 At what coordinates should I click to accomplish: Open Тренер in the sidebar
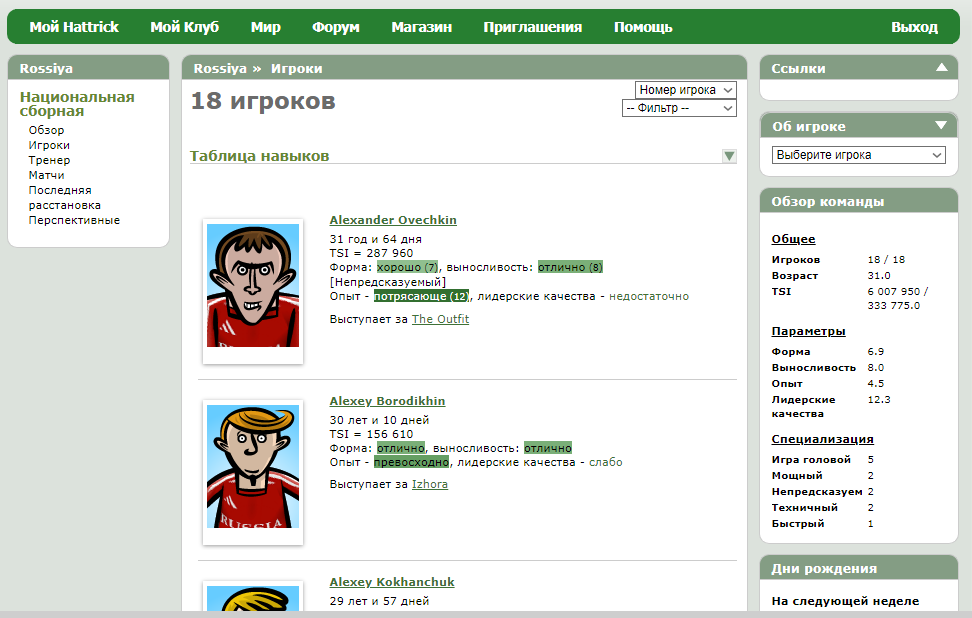(x=49, y=160)
